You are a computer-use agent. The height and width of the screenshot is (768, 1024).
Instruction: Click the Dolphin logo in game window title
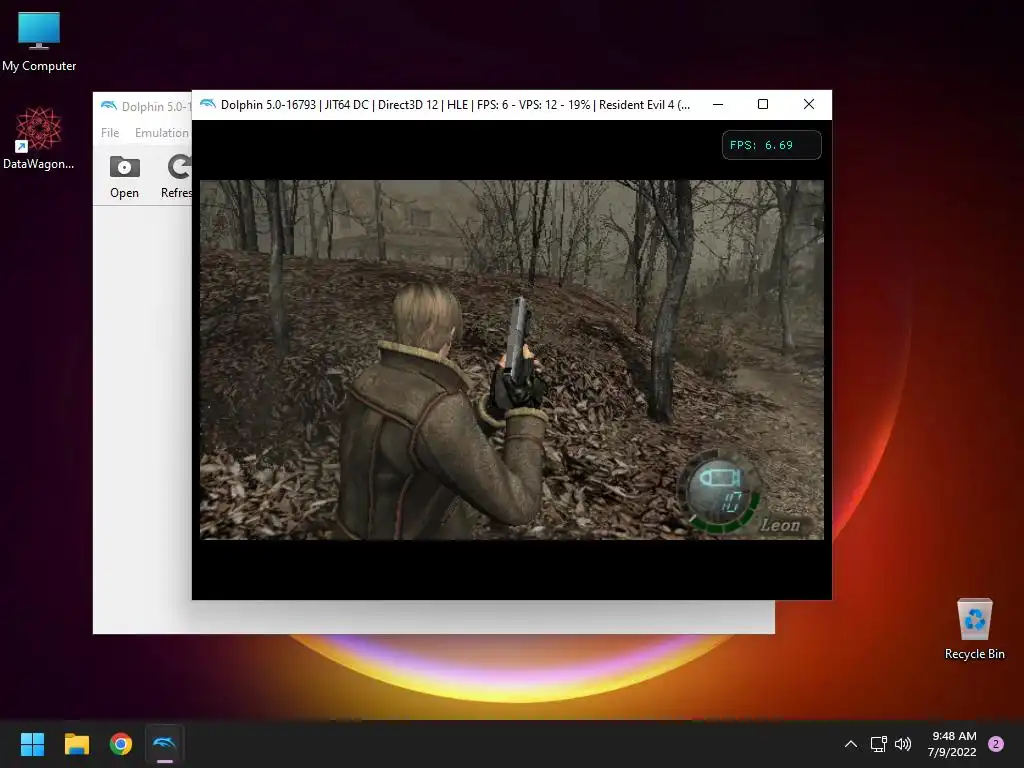(208, 104)
